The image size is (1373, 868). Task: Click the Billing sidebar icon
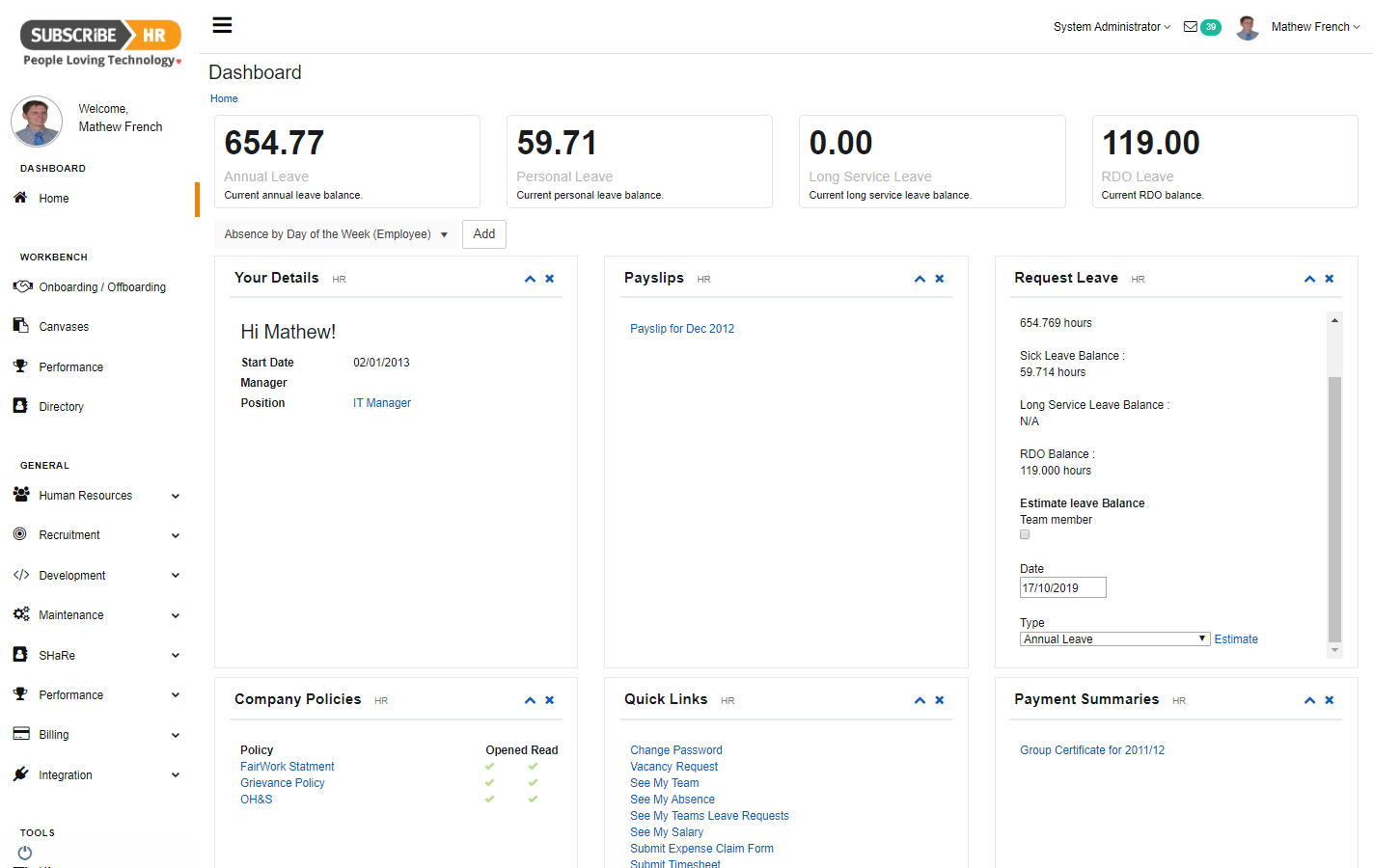click(x=21, y=734)
